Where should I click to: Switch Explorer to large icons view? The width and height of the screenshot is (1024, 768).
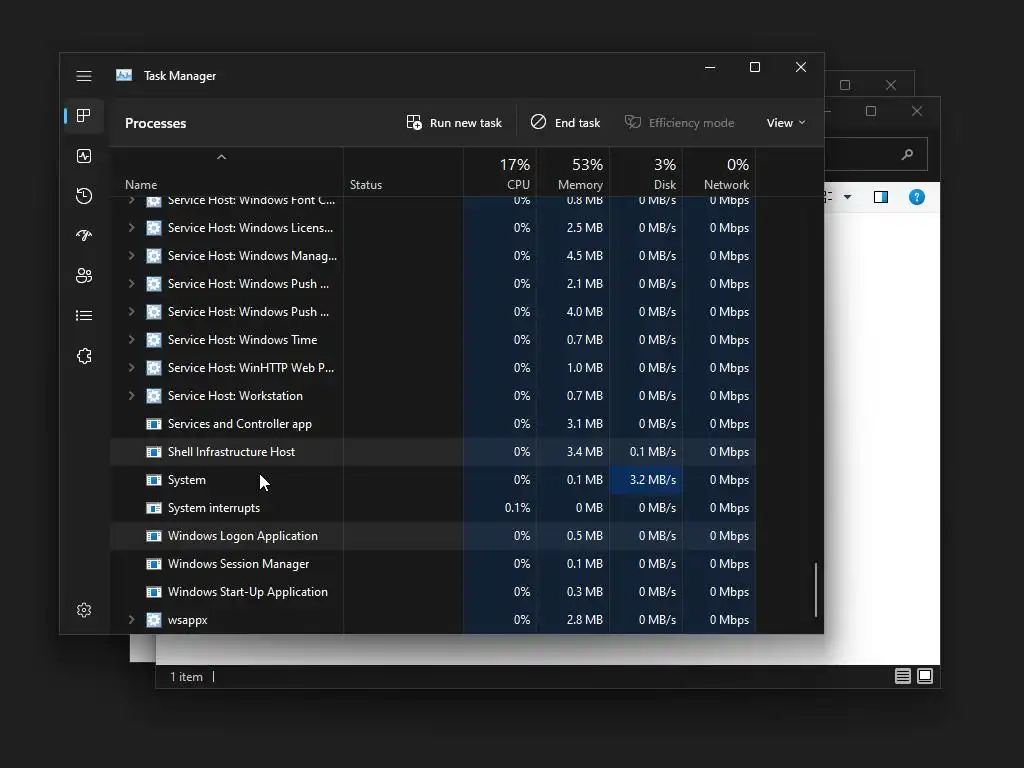pyautogui.click(x=925, y=677)
